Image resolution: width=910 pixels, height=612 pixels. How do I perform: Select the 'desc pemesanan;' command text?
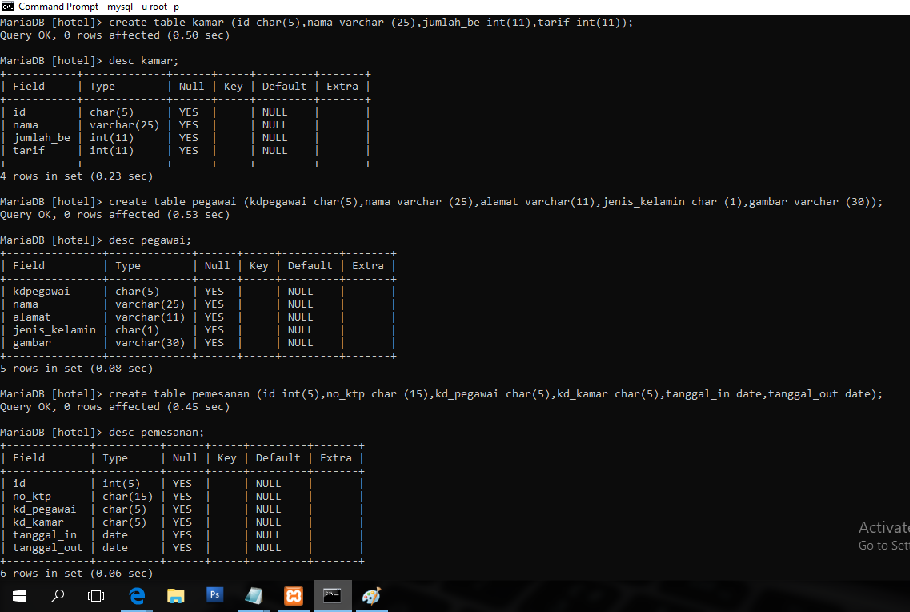pyautogui.click(x=156, y=432)
